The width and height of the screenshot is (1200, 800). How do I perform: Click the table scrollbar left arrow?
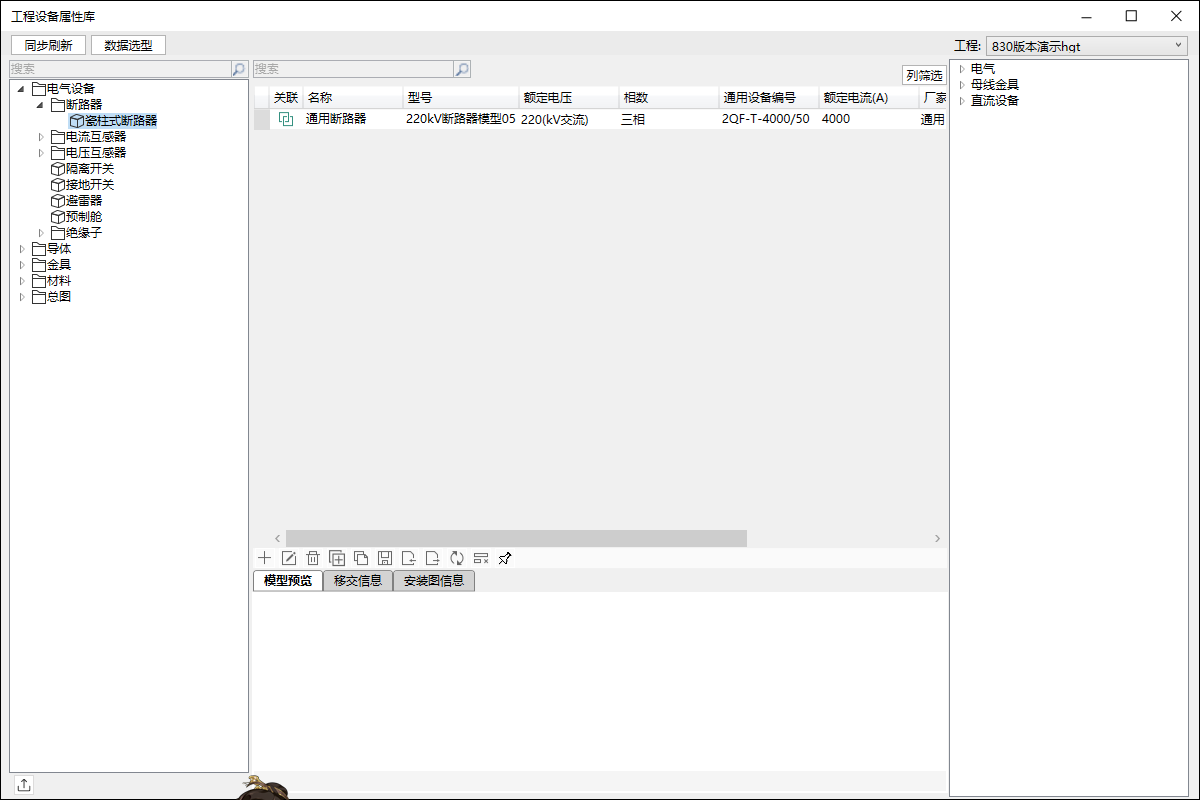[x=278, y=538]
